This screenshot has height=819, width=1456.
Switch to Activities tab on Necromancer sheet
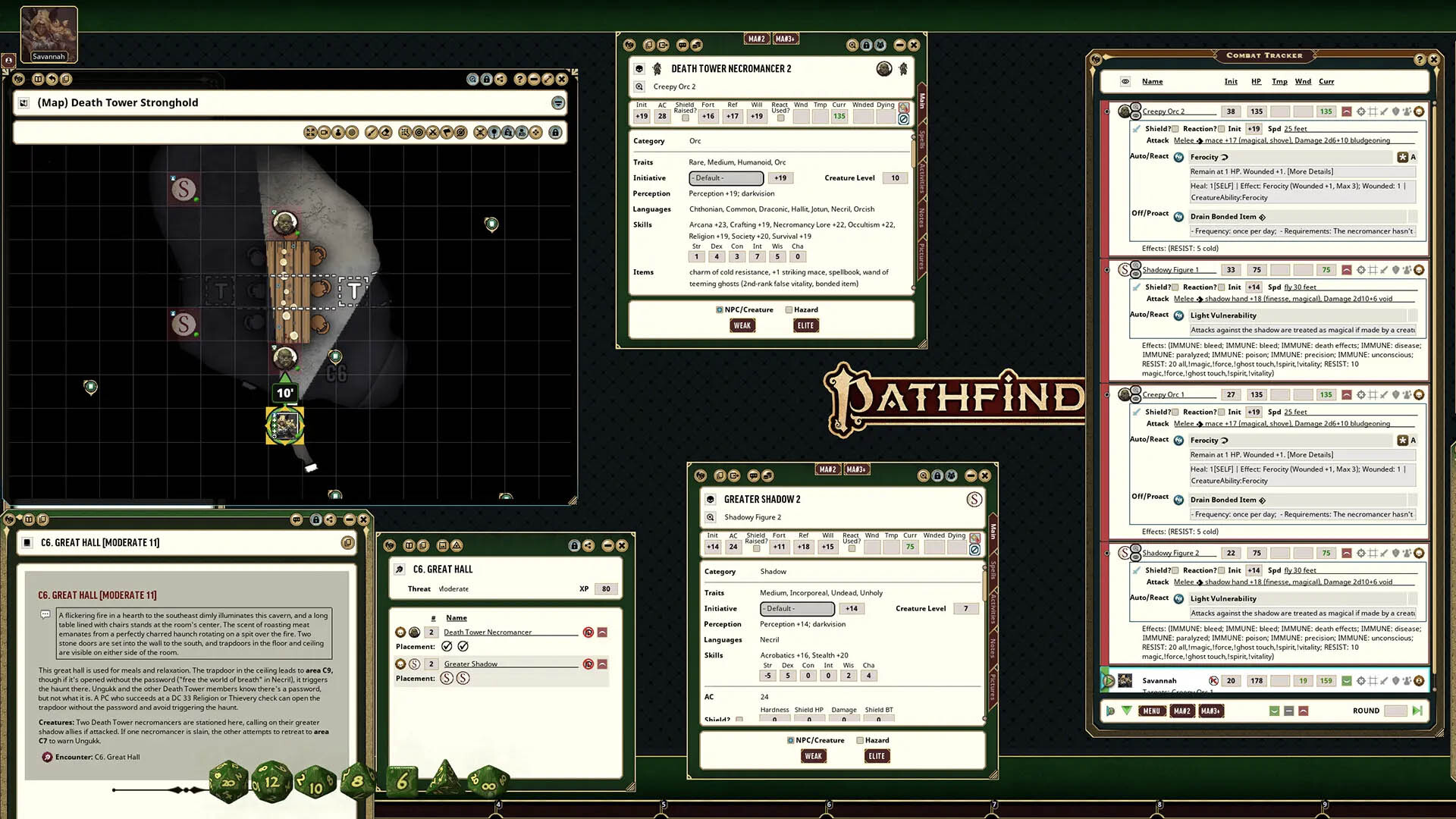pyautogui.click(x=922, y=176)
